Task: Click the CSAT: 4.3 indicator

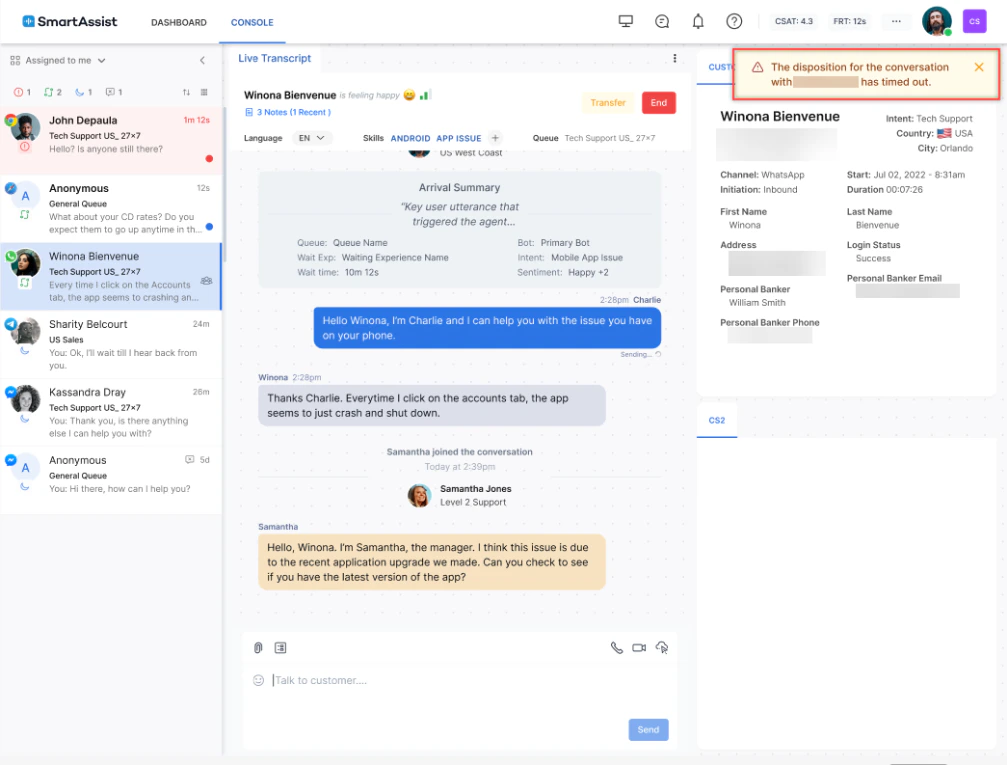Action: [793, 21]
